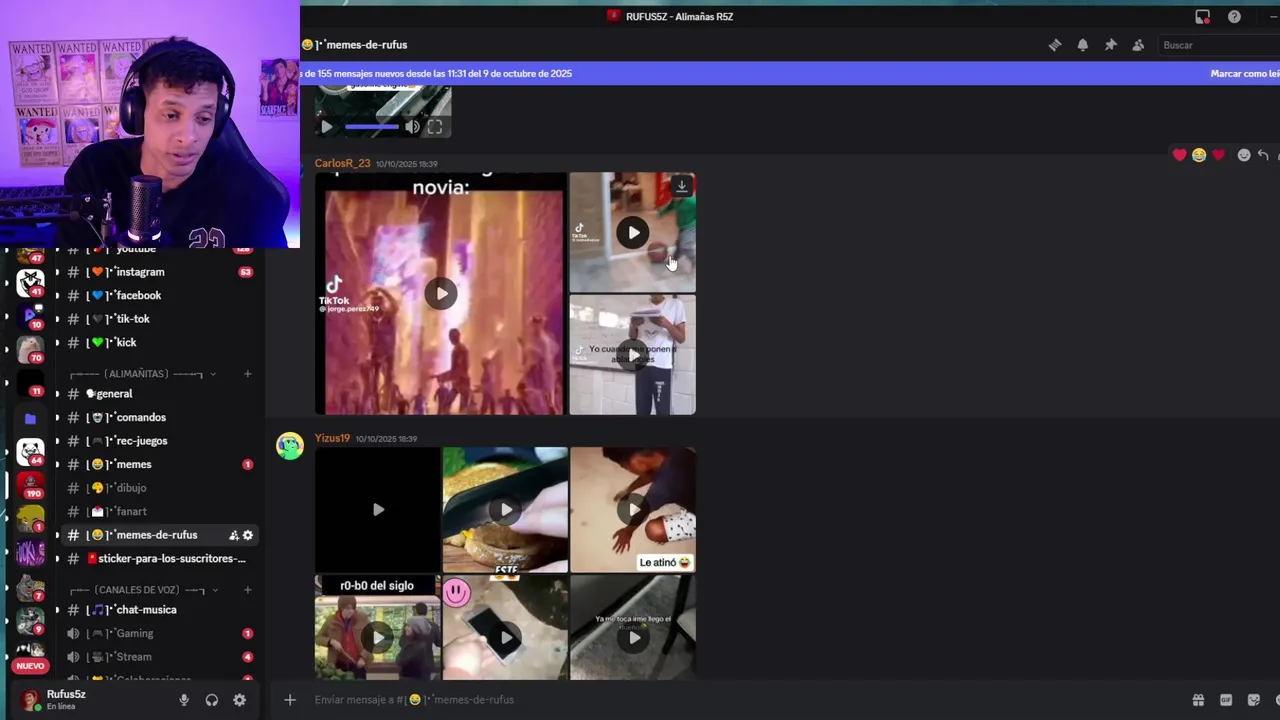Open the tik-tok channel
Viewport: 1280px width, 720px height.
click(160, 319)
